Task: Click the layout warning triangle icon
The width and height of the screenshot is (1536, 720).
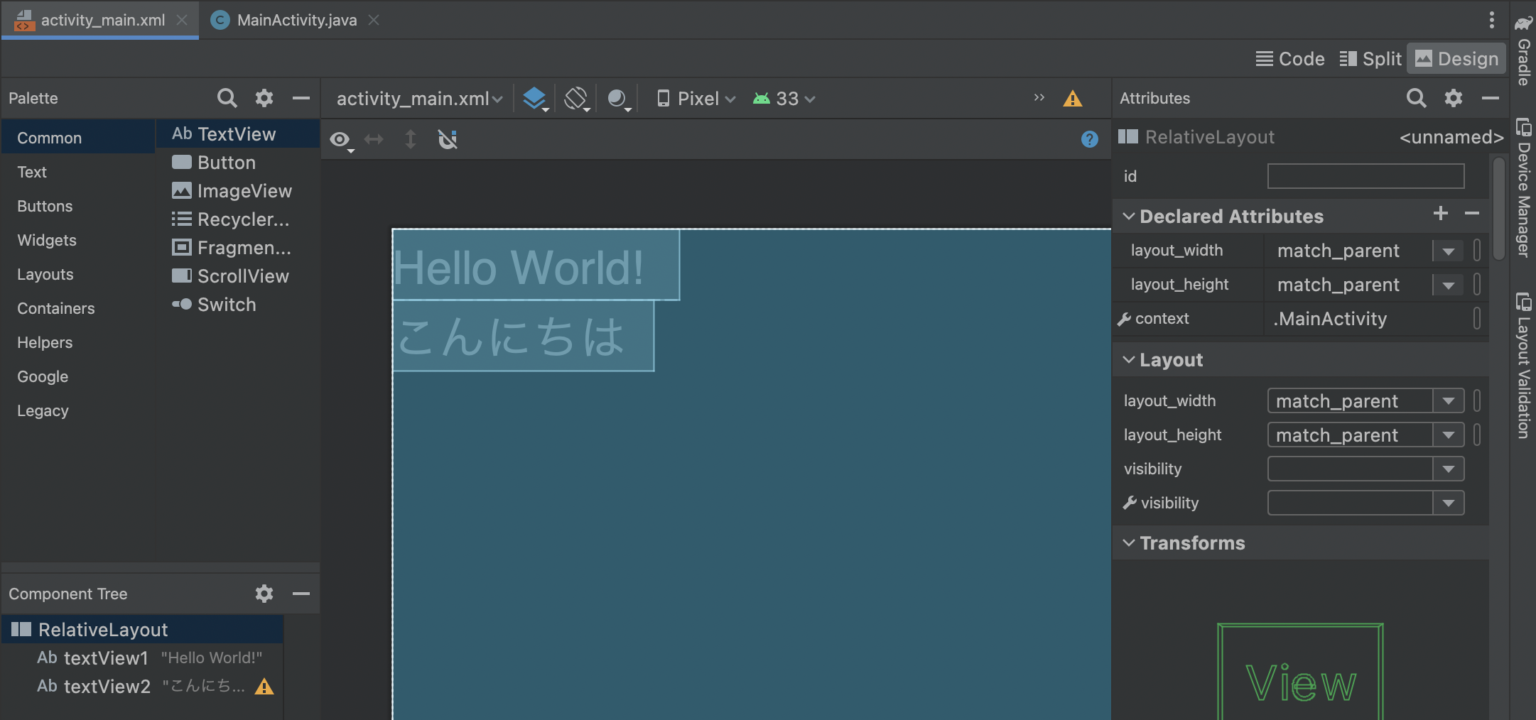Action: pyautogui.click(x=1073, y=98)
